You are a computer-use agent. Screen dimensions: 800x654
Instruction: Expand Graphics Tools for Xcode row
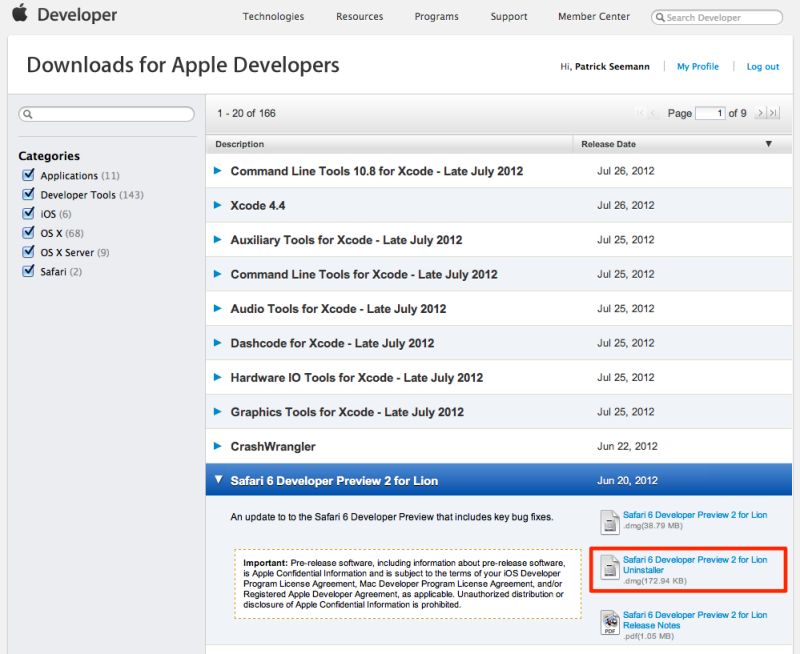(218, 412)
